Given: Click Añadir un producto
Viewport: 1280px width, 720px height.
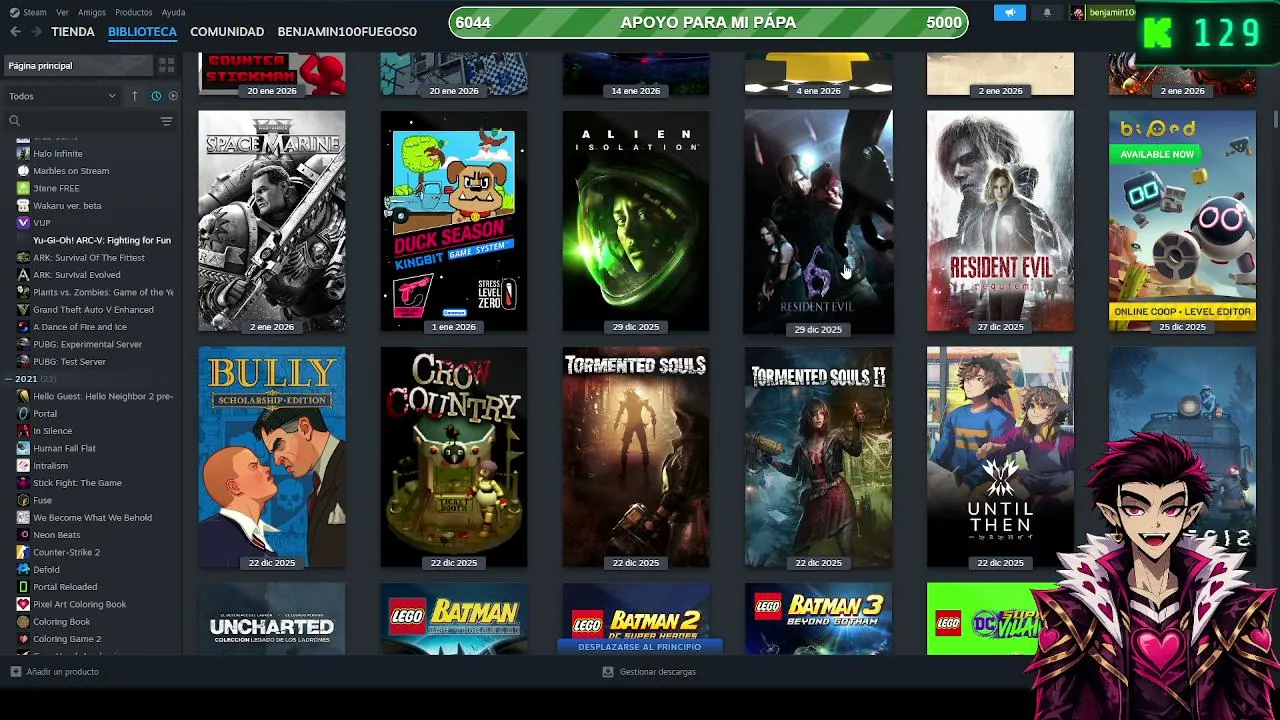Looking at the screenshot, I should coord(55,672).
